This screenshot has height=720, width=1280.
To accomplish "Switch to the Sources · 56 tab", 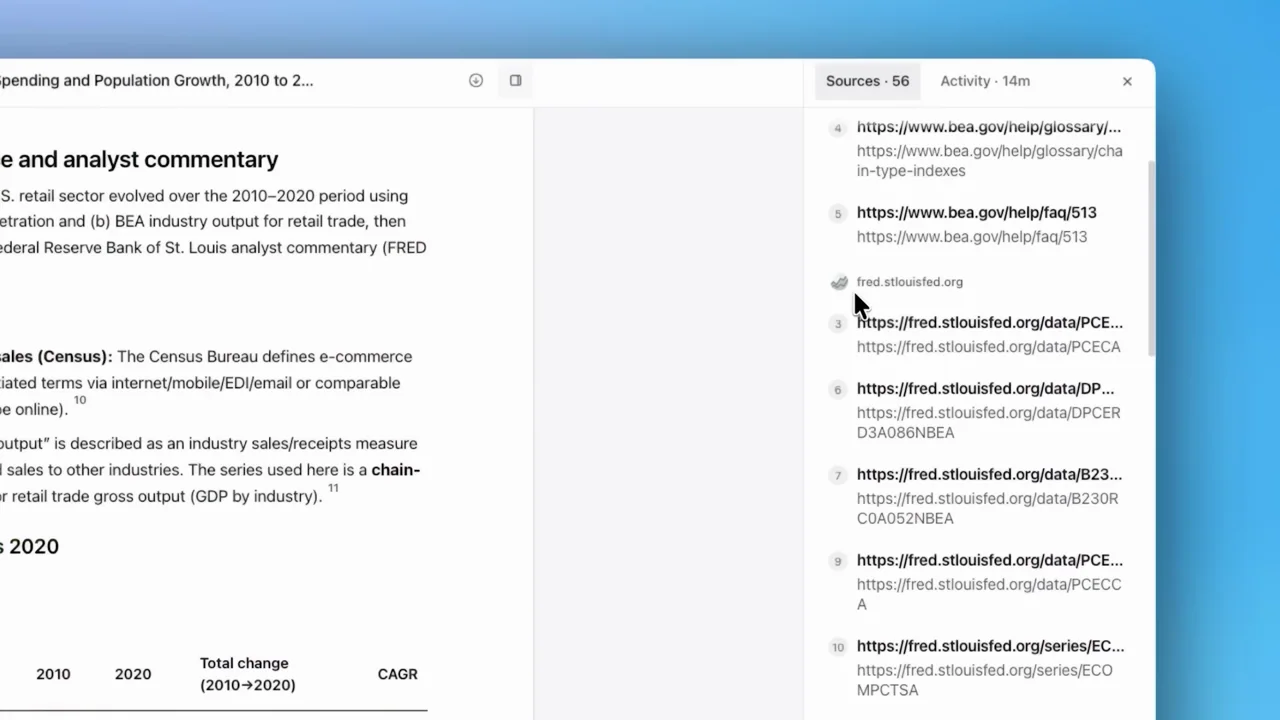I will 867,81.
